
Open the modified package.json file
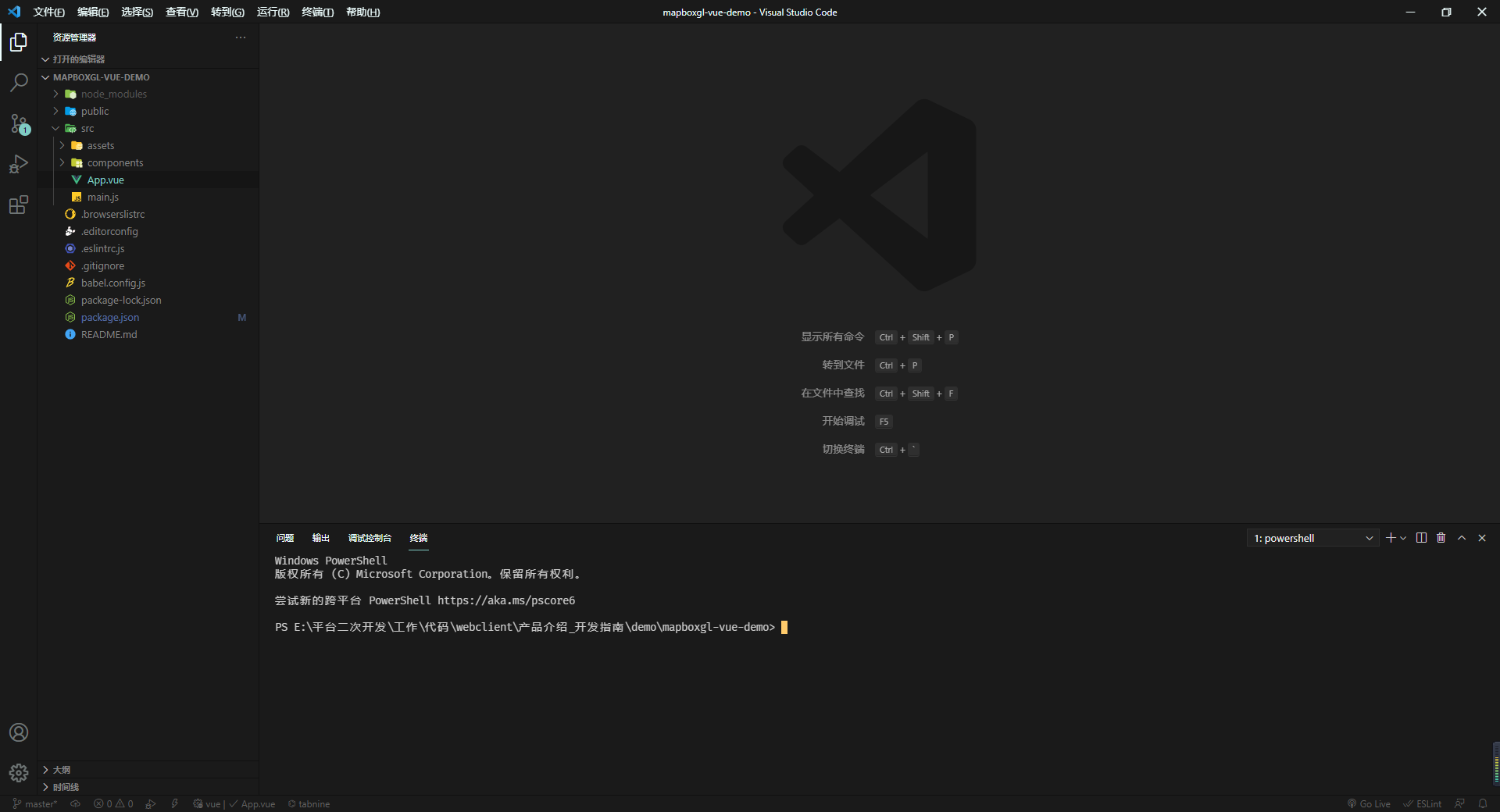(x=148, y=318)
